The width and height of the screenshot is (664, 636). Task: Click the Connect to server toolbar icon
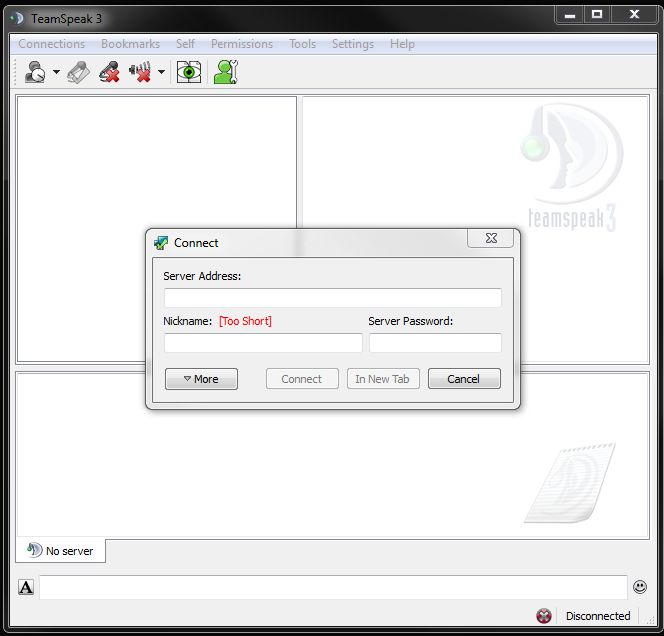(x=35, y=72)
